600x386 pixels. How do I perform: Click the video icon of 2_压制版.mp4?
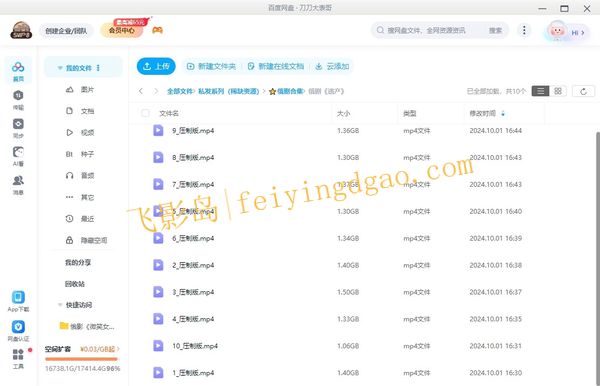click(x=158, y=265)
